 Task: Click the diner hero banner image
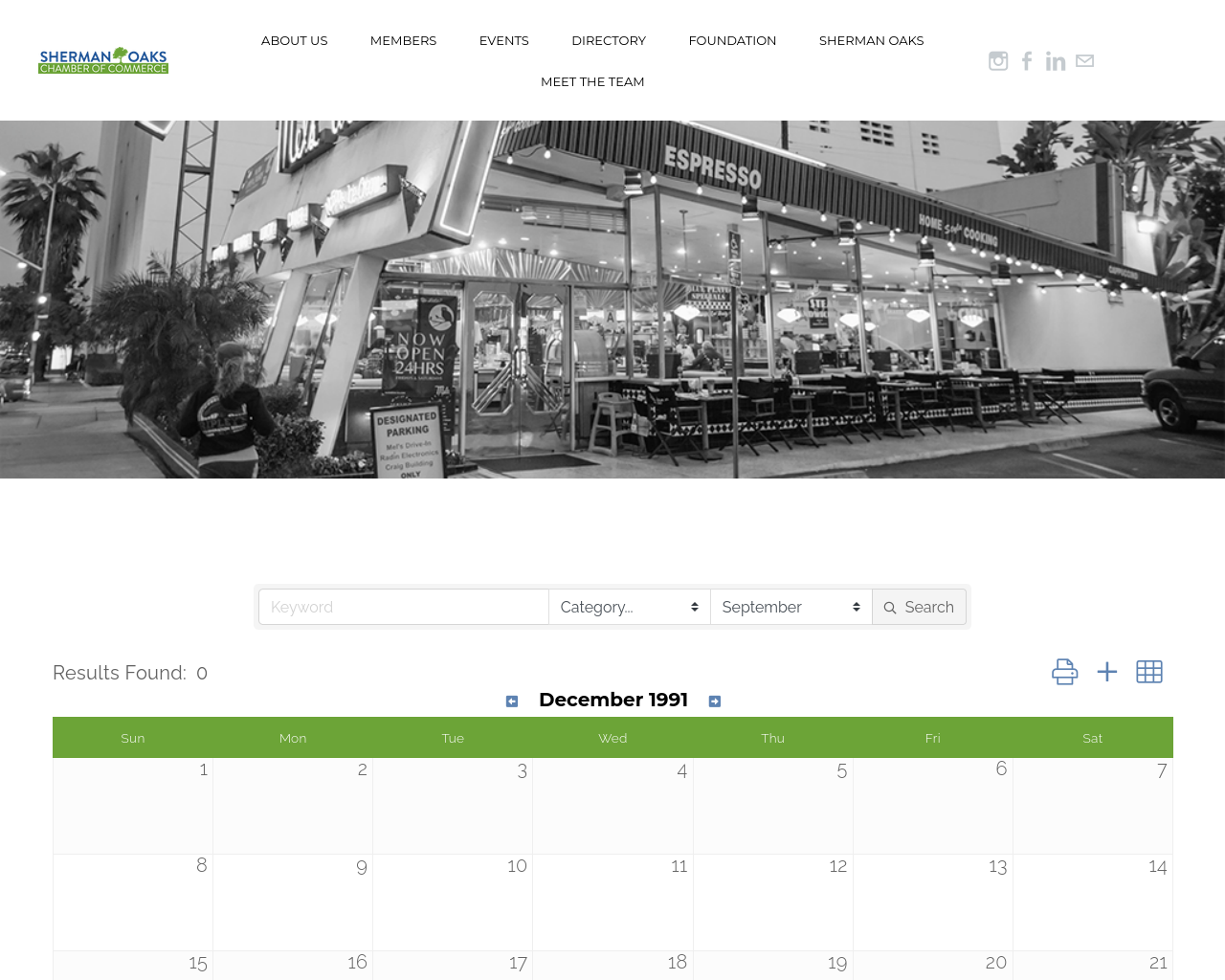(x=612, y=300)
